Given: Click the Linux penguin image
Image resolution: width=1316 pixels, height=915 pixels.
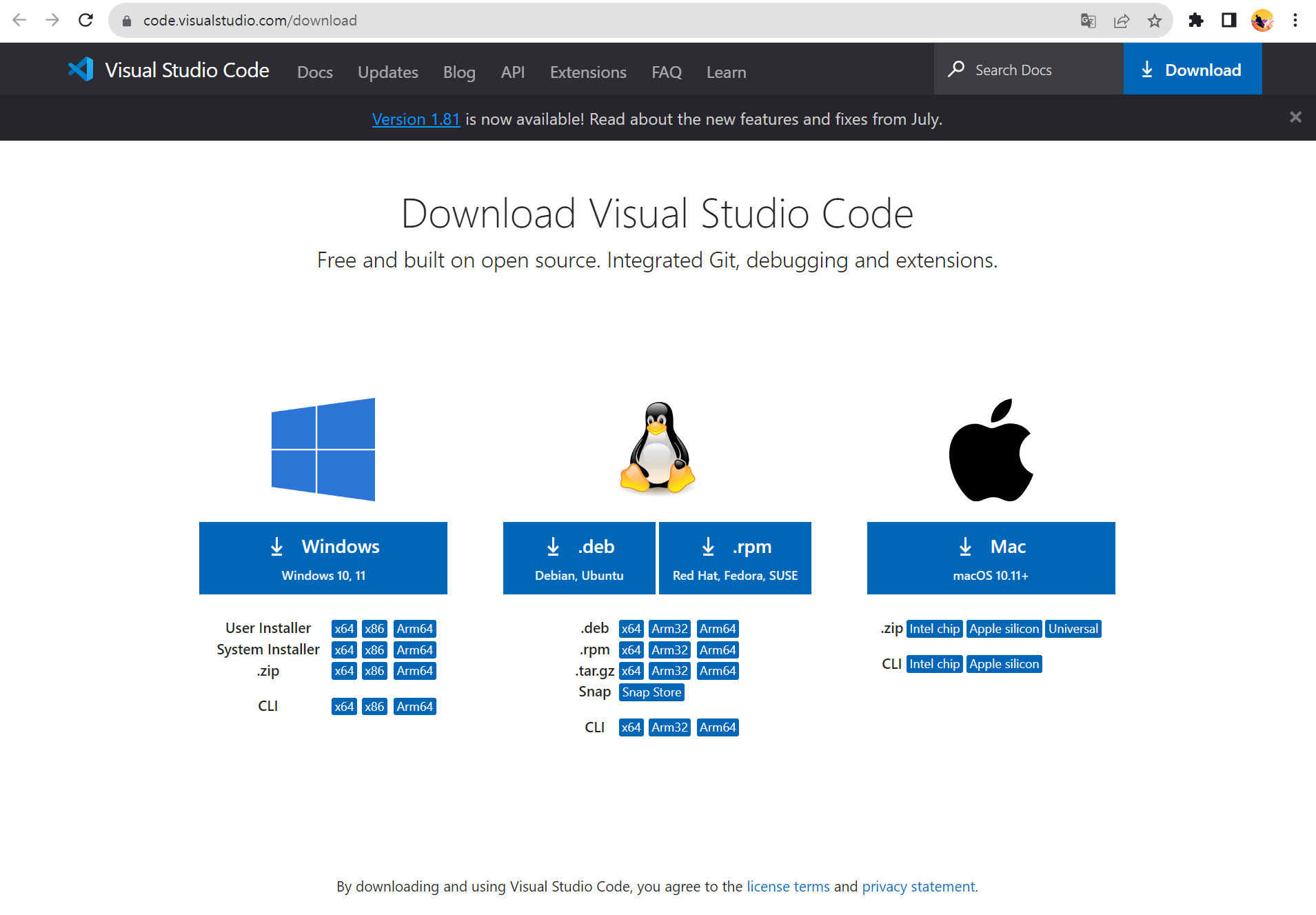Looking at the screenshot, I should coord(658,448).
